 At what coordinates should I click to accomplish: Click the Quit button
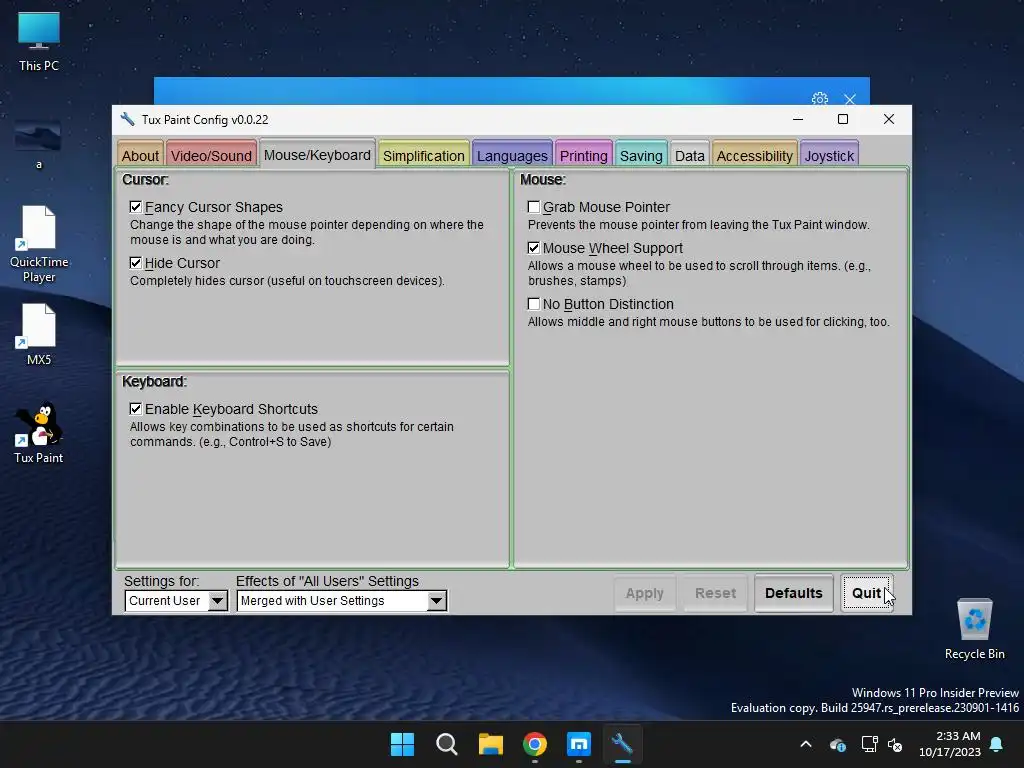pos(867,593)
